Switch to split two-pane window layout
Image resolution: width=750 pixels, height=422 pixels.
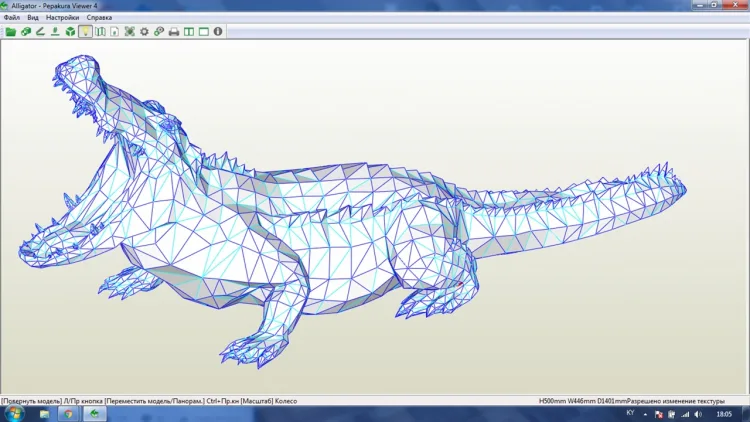[x=189, y=32]
